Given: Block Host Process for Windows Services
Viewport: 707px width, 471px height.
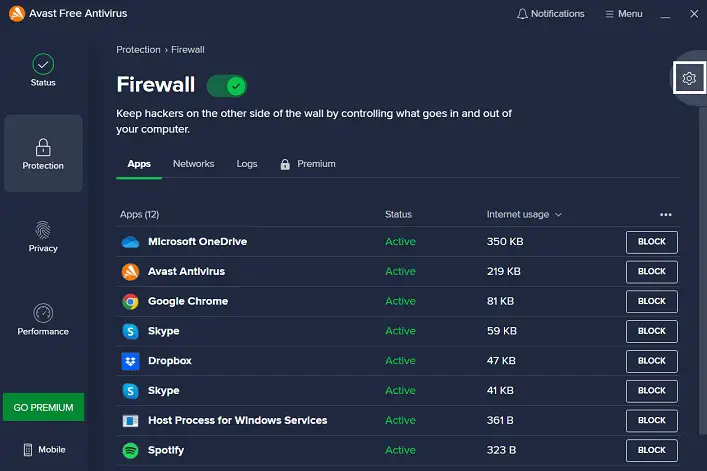Looking at the screenshot, I should click(x=652, y=421).
